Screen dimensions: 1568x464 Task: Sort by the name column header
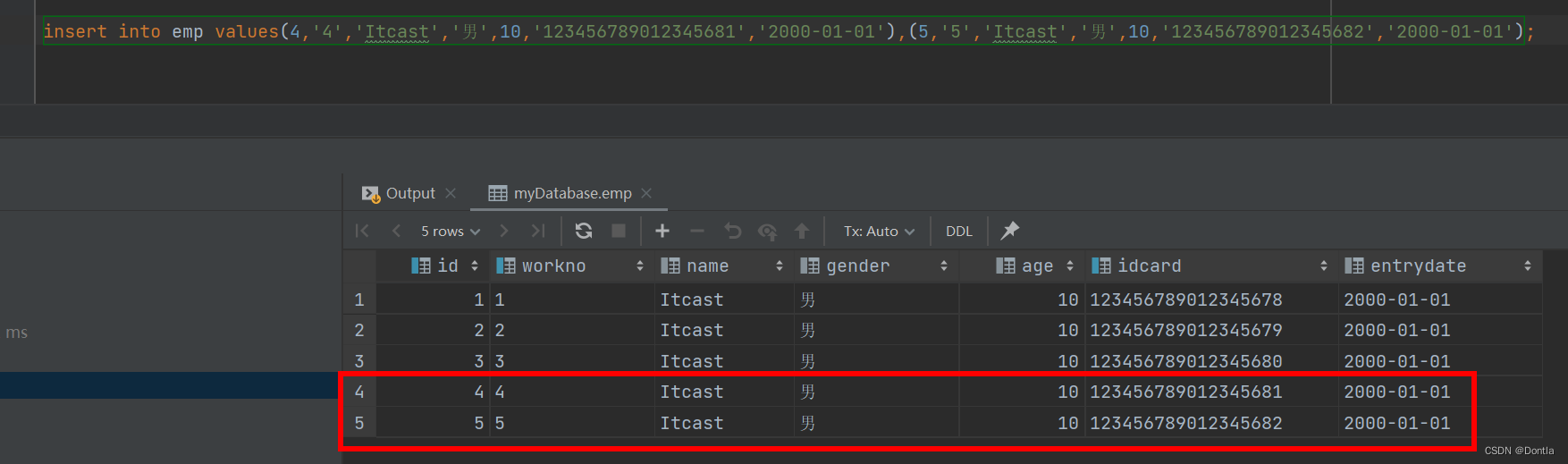pyautogui.click(x=722, y=266)
